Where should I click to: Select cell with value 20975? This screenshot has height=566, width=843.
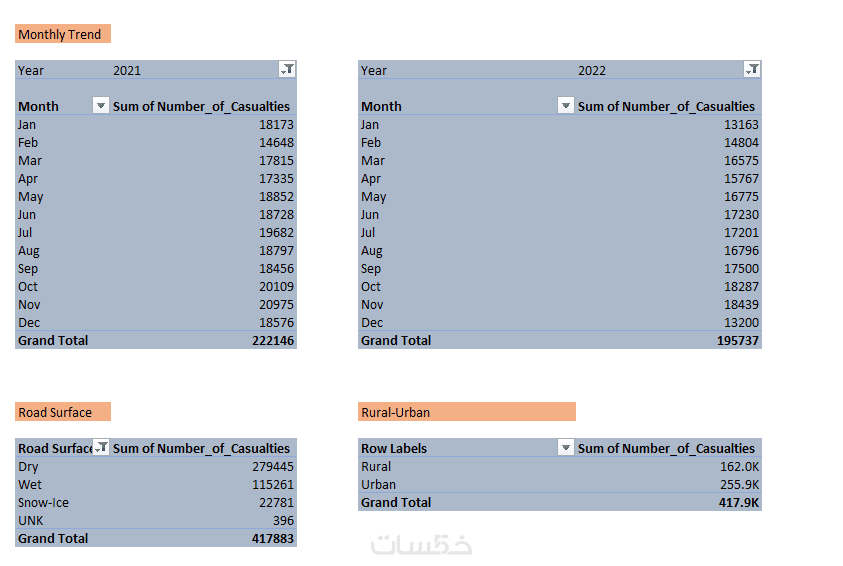276,305
